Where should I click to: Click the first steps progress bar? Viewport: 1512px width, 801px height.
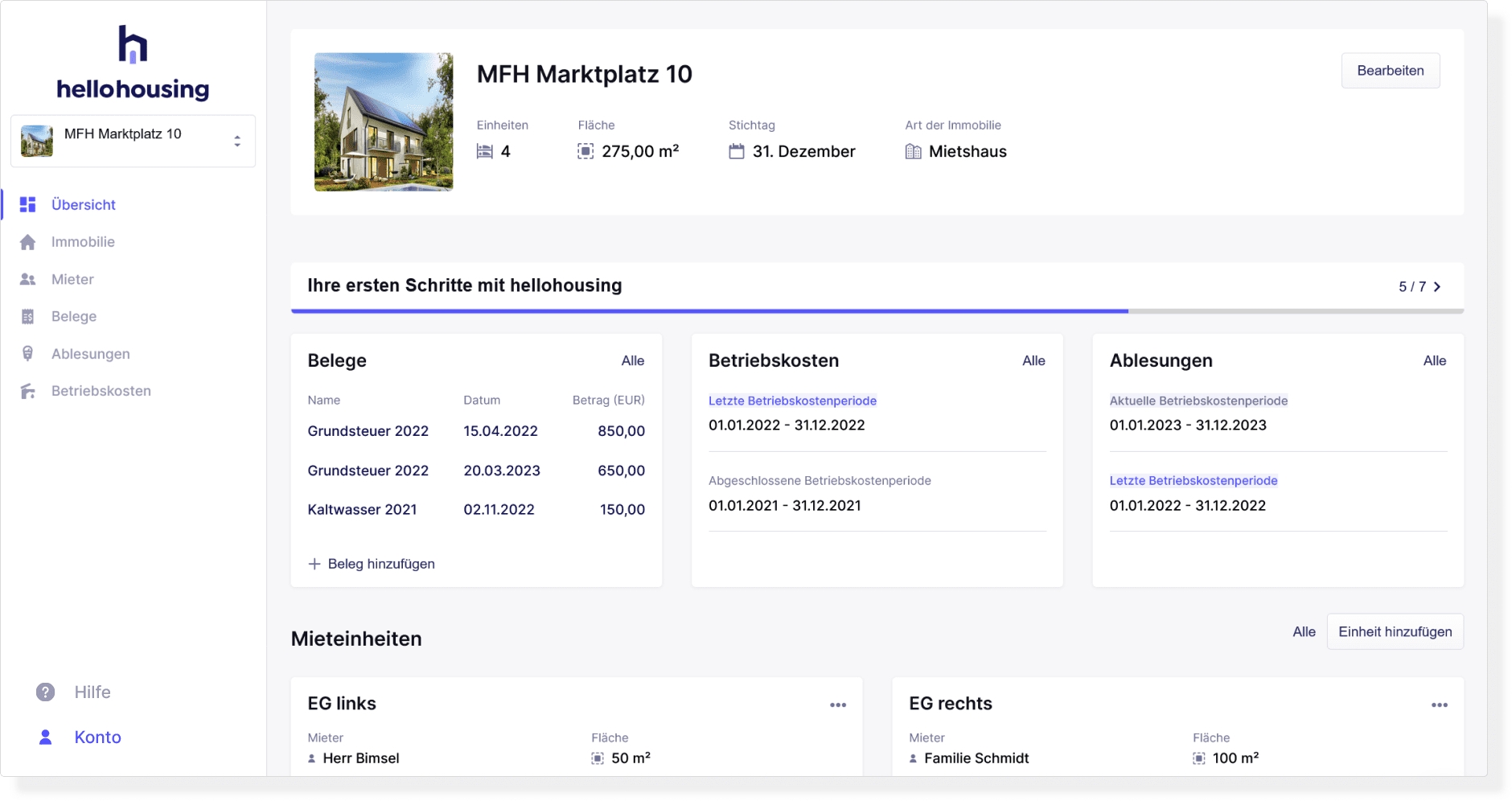click(x=877, y=310)
